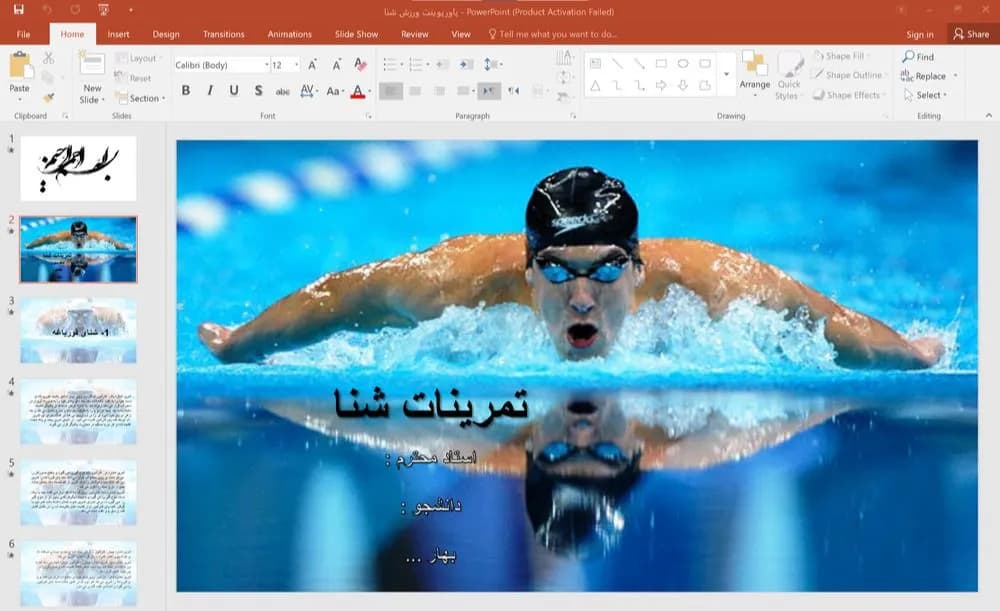
Task: Switch to the Review tab
Action: [x=415, y=34]
